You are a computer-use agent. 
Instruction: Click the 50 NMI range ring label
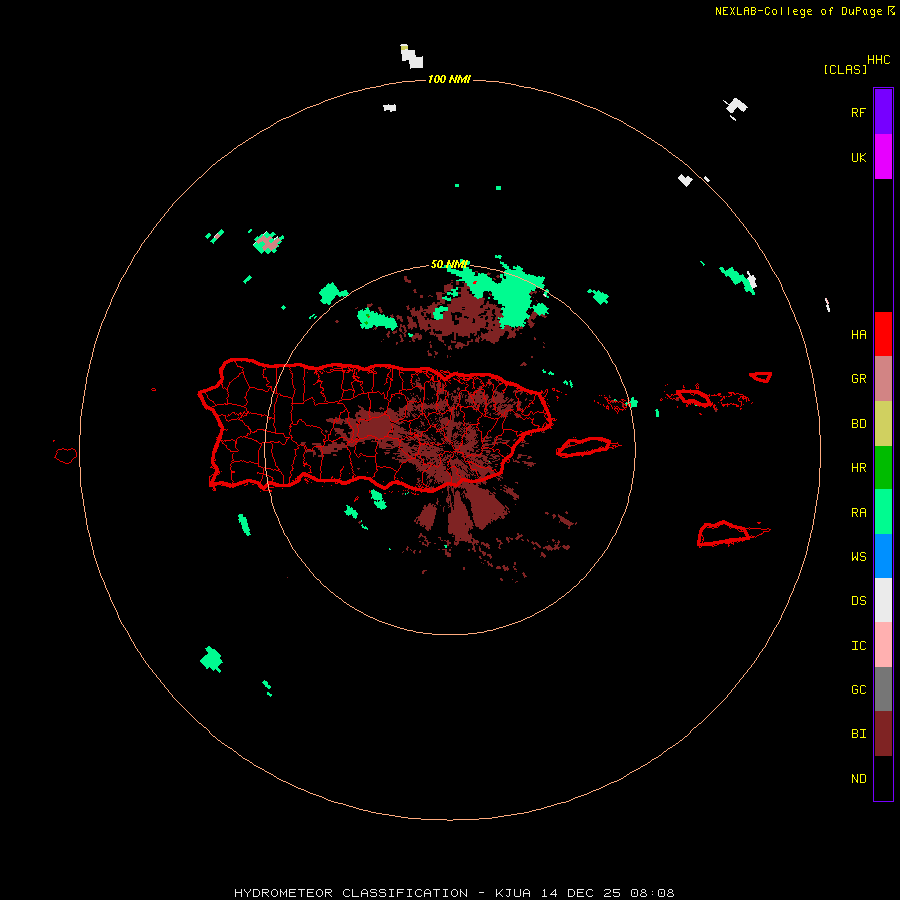pyautogui.click(x=449, y=264)
